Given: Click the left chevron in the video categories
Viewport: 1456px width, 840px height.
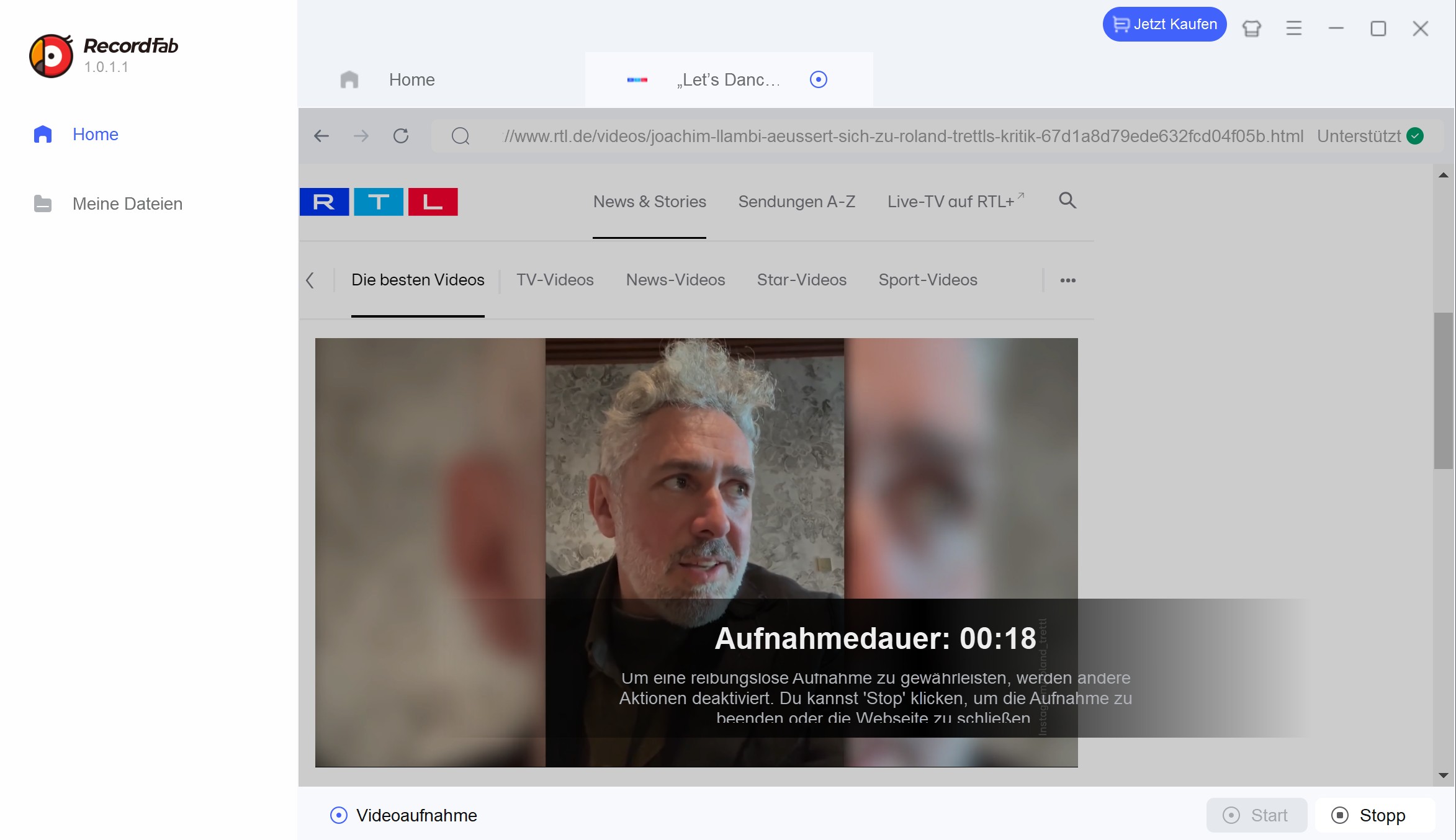Looking at the screenshot, I should 310,280.
